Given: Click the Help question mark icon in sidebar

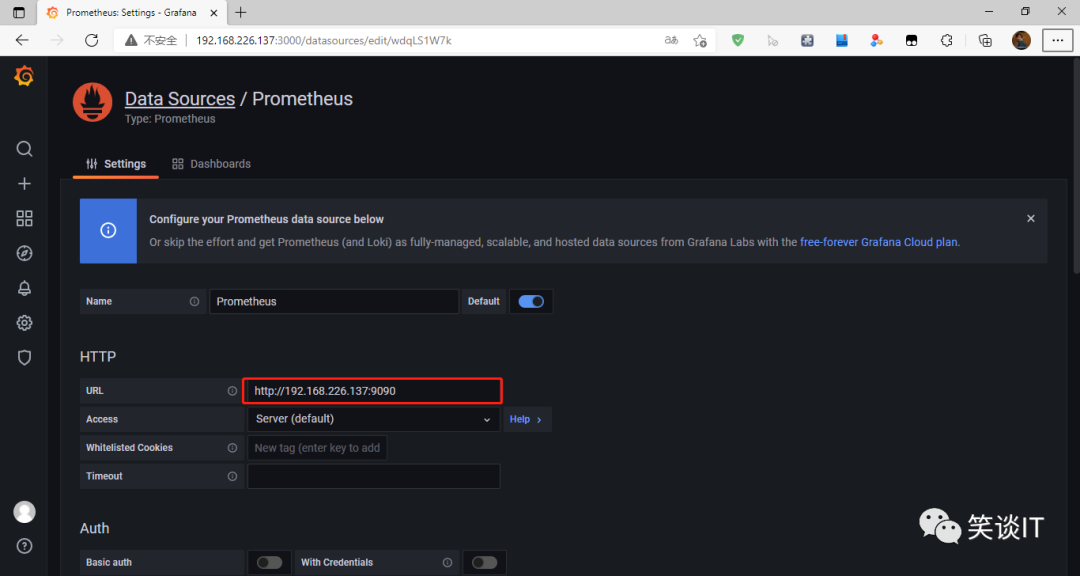Looking at the screenshot, I should pos(24,546).
